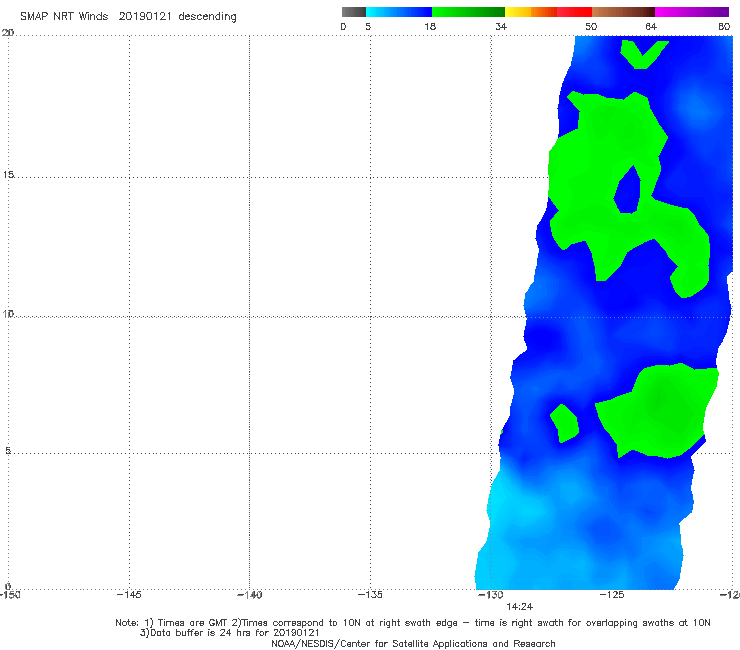Click the longitude axis label '-135'

tap(370, 595)
